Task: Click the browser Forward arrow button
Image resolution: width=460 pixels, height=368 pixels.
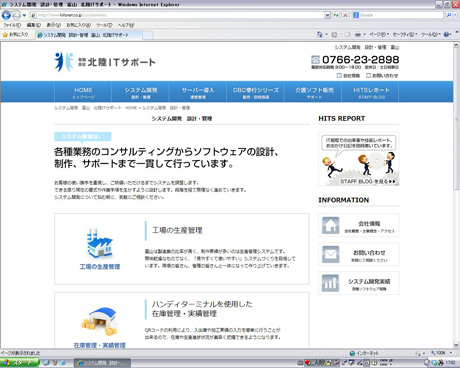Action: pyautogui.click(x=16, y=15)
